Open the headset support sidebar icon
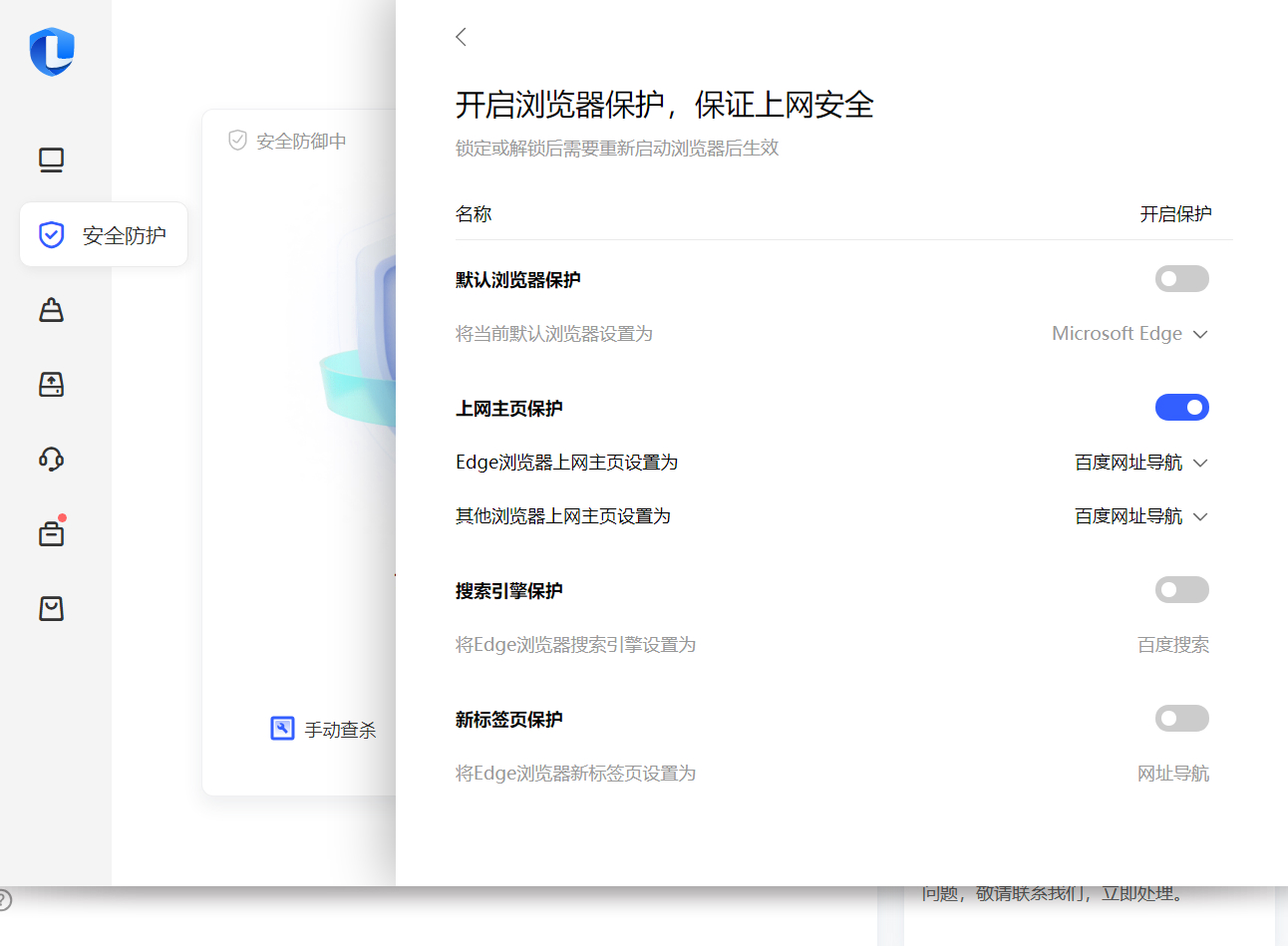Viewport: 1288px width, 946px height. pos(51,460)
